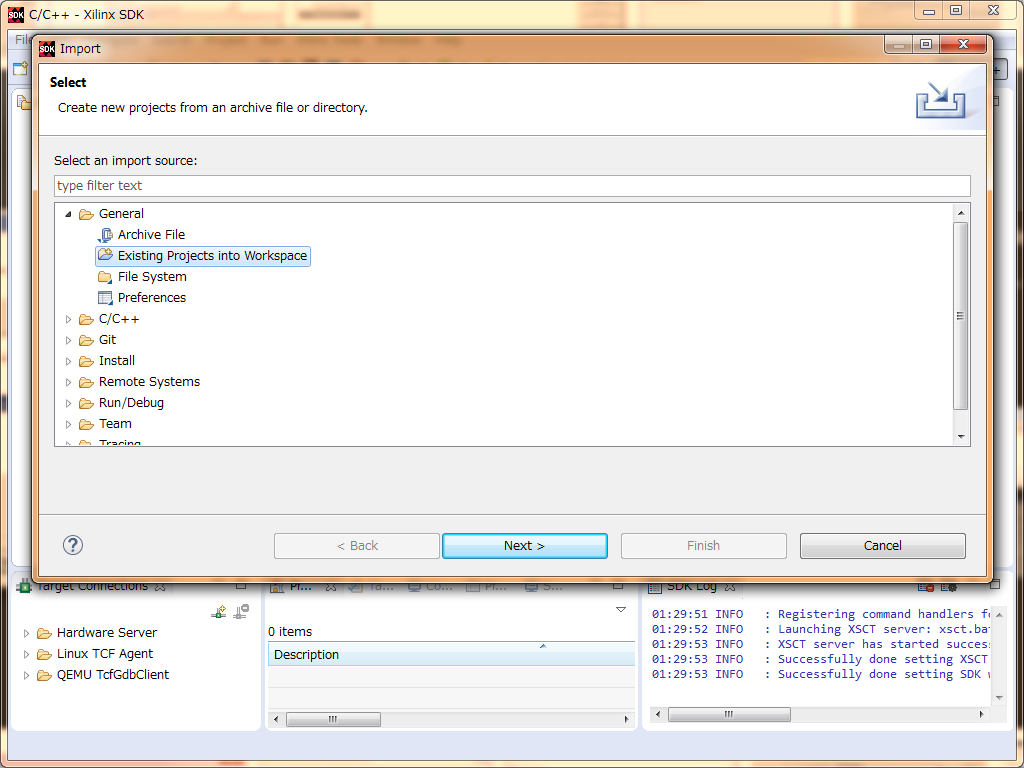
Task: Click the Description column header
Action: point(451,654)
